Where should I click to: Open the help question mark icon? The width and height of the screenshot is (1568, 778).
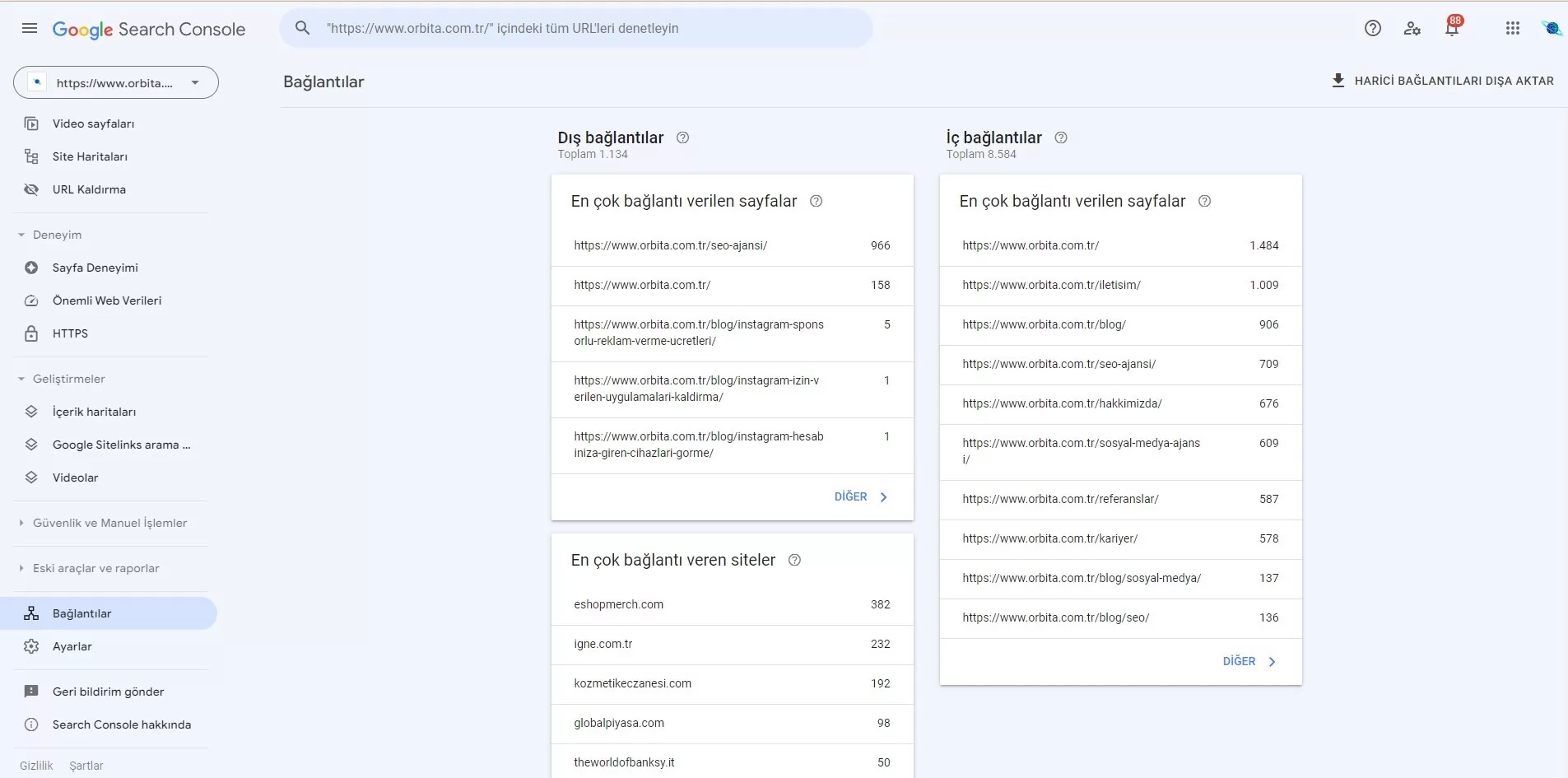[x=1373, y=28]
